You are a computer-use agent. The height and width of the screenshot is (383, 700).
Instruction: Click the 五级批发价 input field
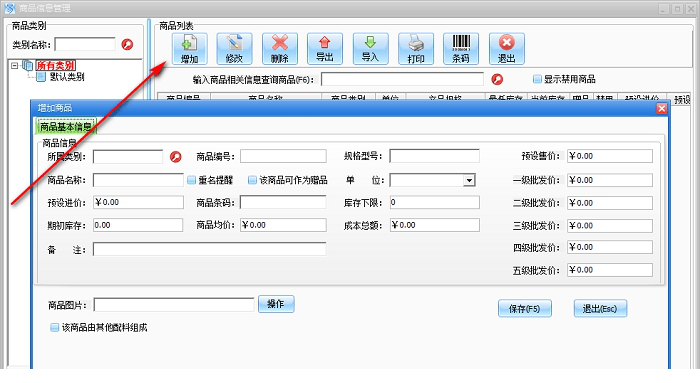(610, 270)
